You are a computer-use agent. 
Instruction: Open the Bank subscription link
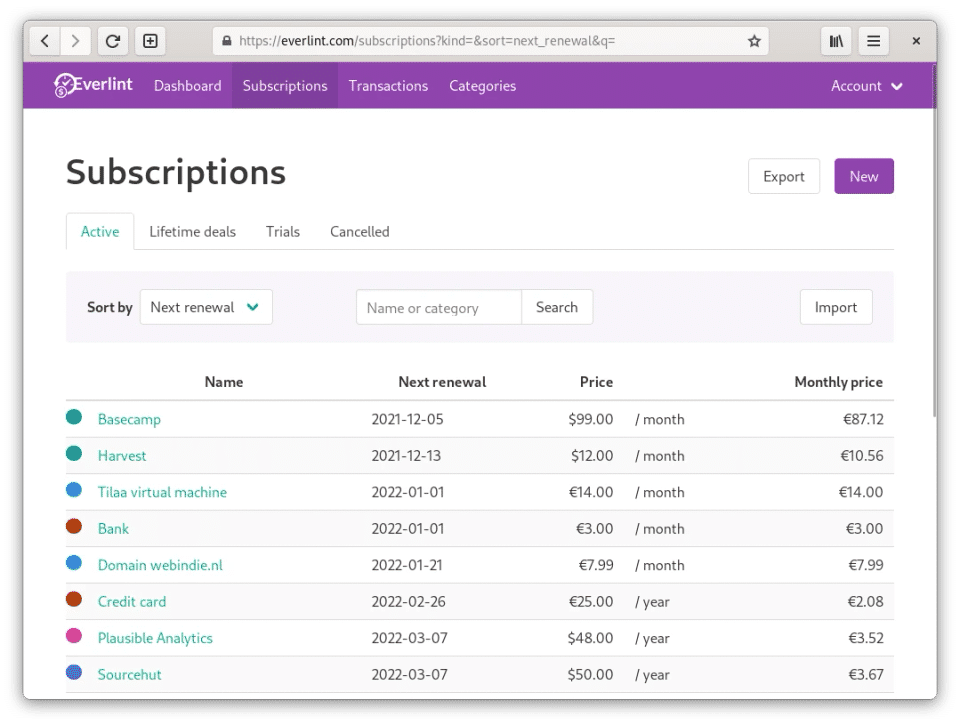(113, 528)
